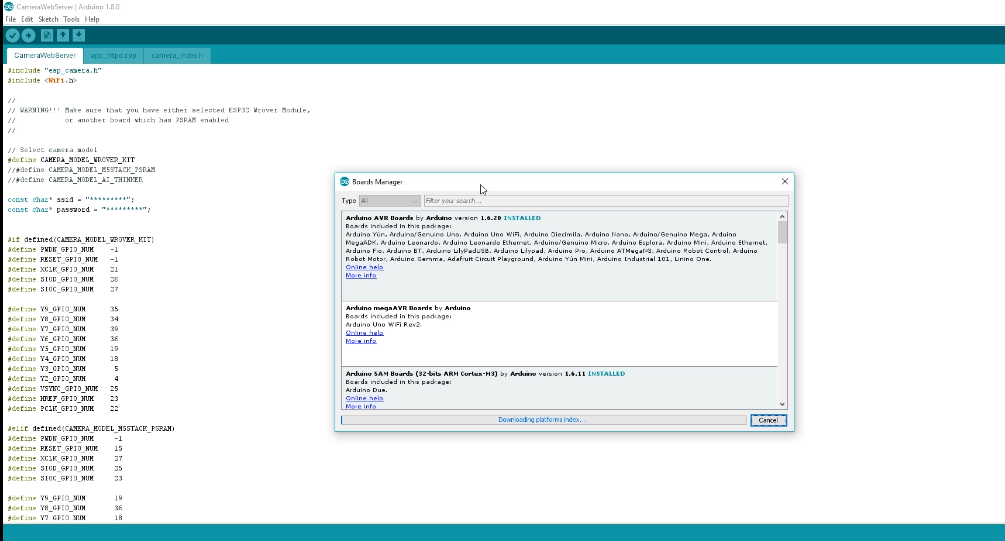This screenshot has height=541, width=1005.
Task: Open the File menu
Action: (x=11, y=19)
